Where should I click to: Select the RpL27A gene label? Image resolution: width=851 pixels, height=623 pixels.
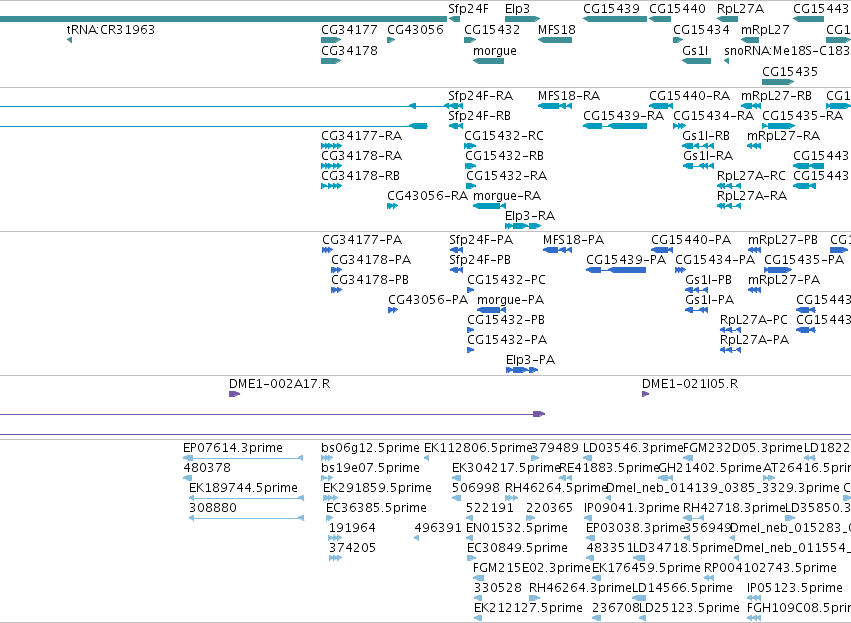740,9
